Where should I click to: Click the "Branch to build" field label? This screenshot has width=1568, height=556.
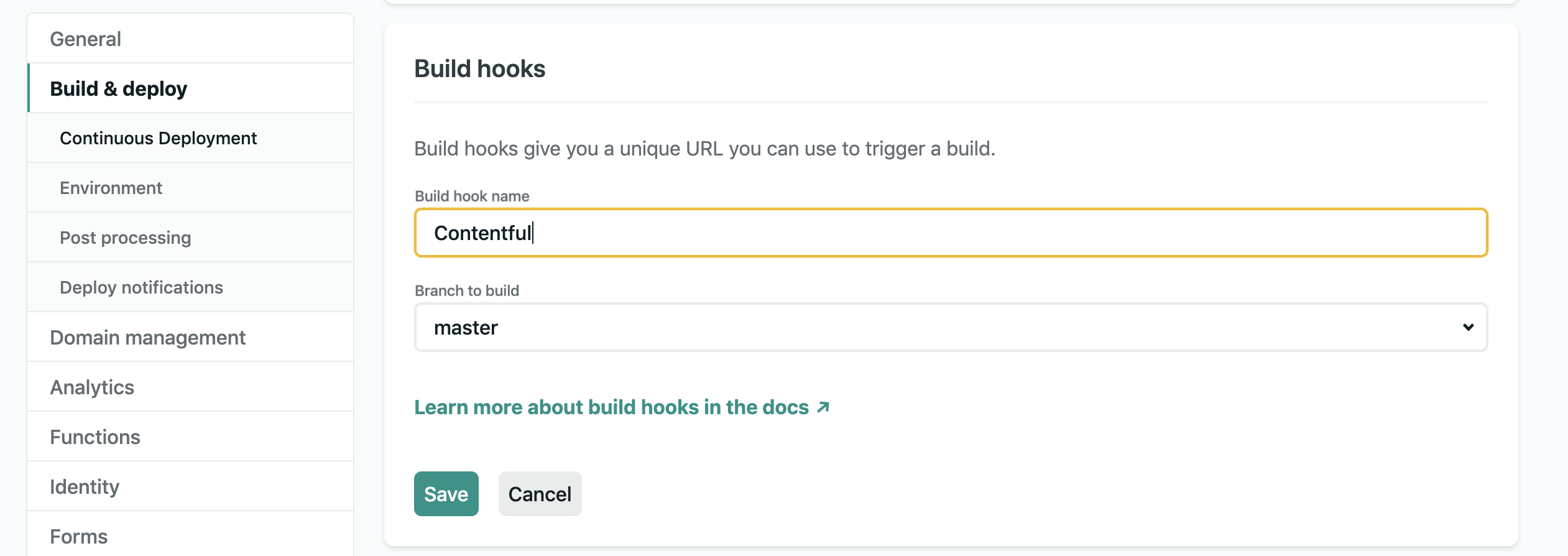tap(466, 290)
